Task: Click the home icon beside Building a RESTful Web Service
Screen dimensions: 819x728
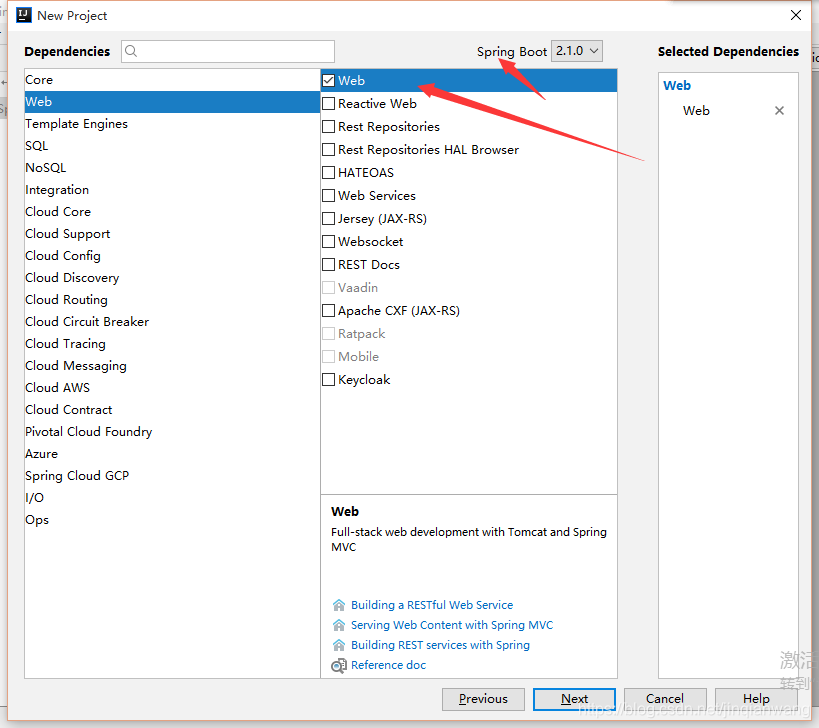Action: 338,605
